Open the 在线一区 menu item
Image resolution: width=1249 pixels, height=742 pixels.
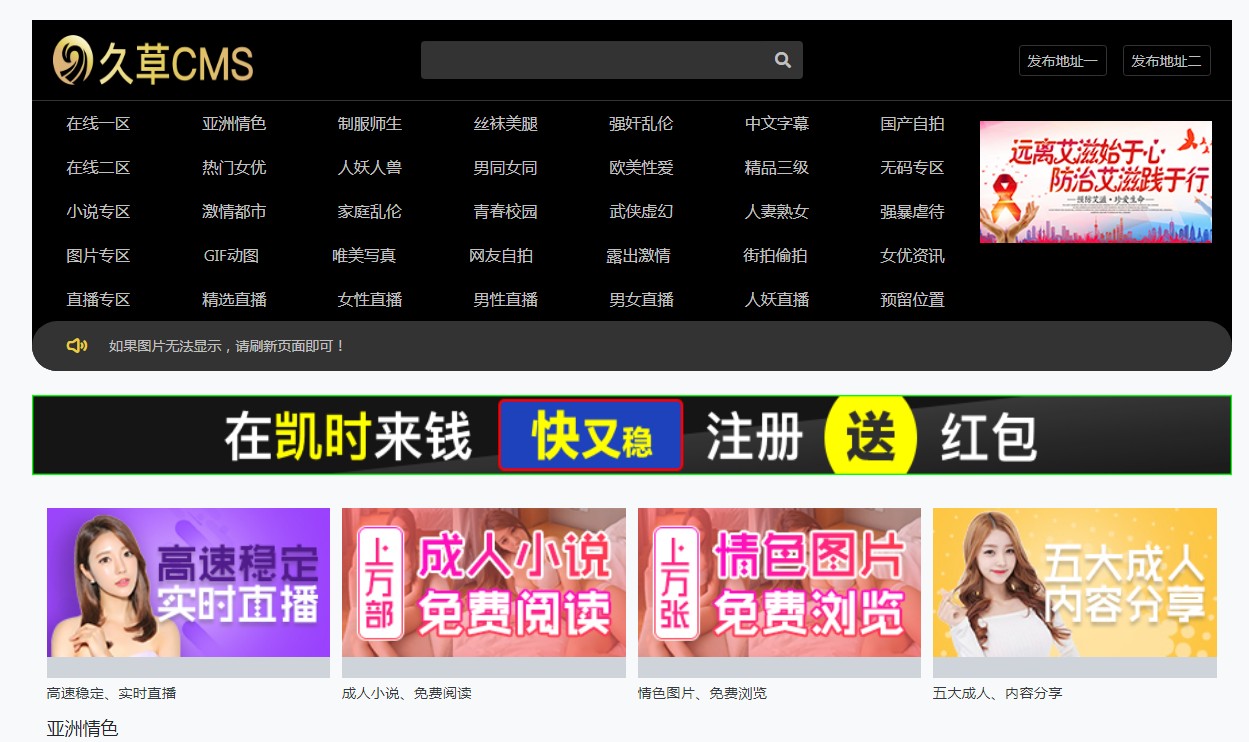pyautogui.click(x=97, y=123)
